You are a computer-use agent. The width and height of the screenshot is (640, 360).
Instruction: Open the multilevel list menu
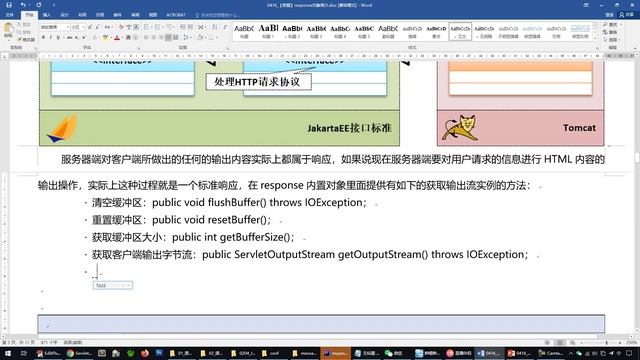point(170,27)
